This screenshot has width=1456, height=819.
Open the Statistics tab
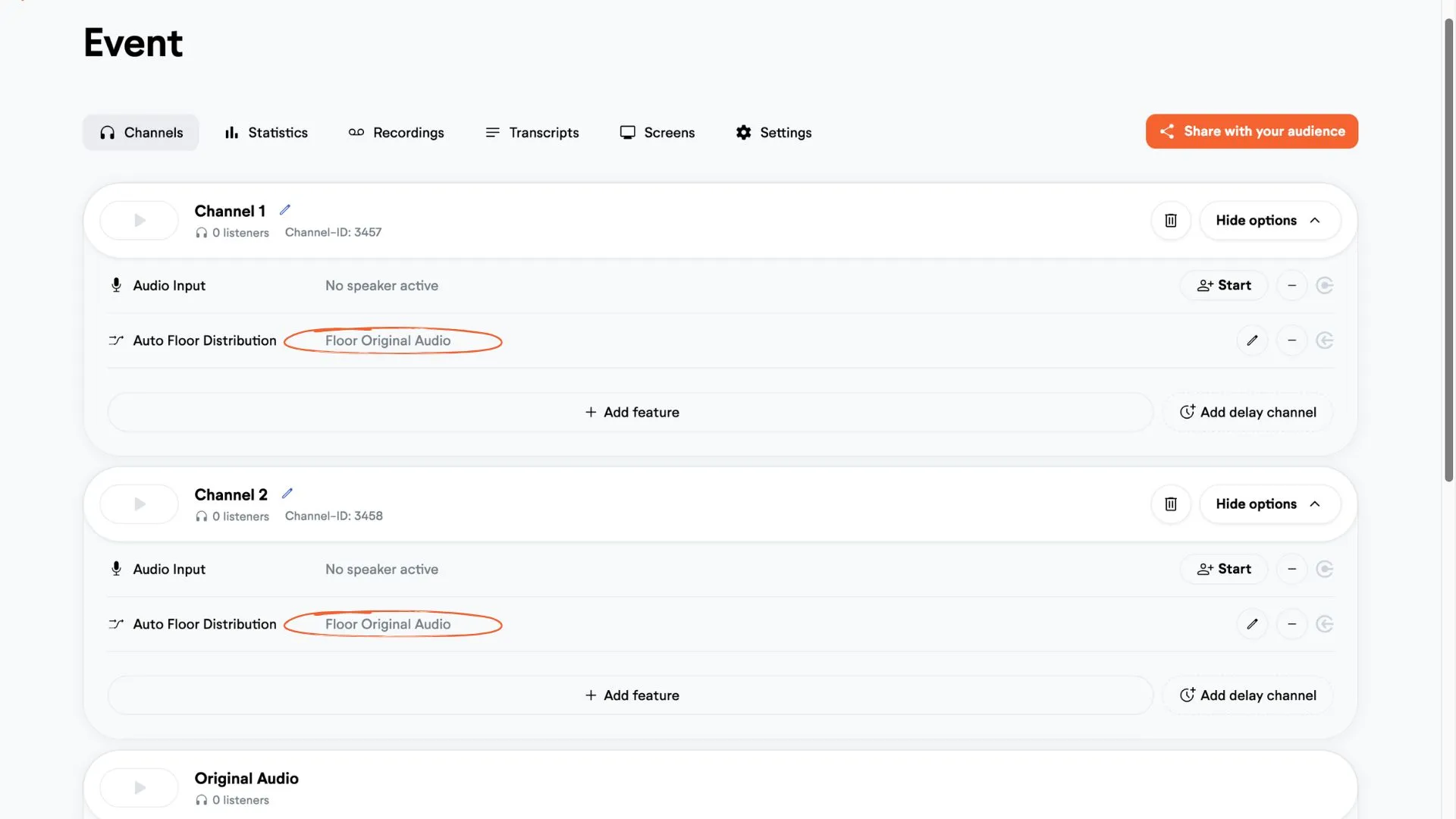[266, 133]
